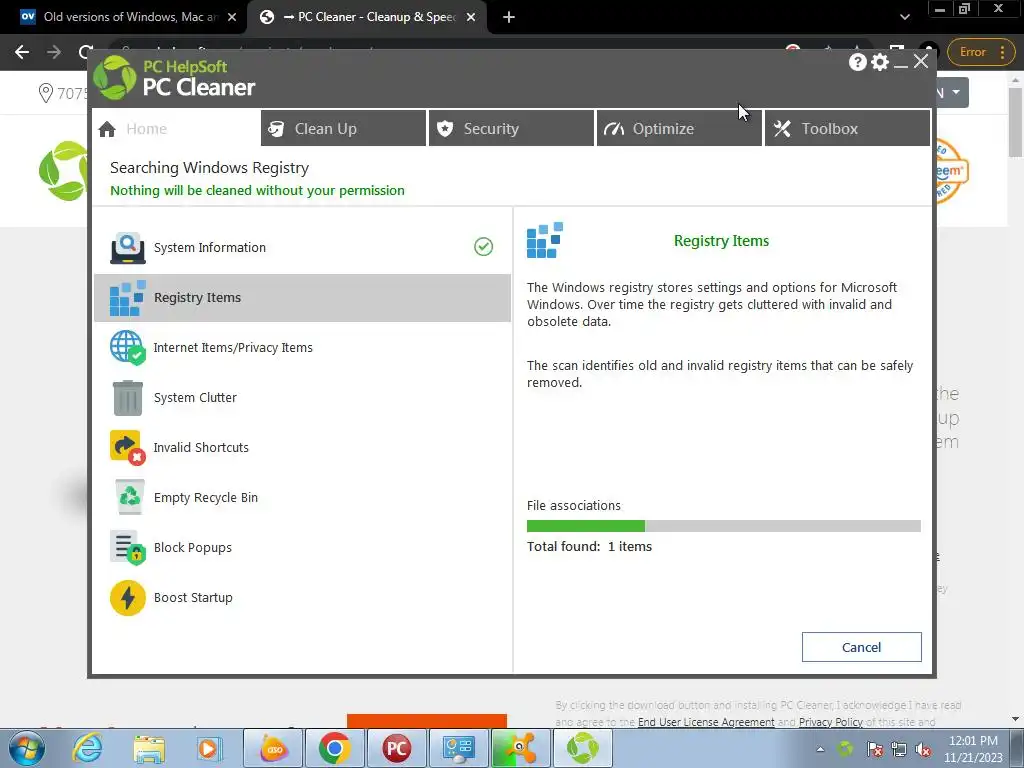Cancel the registry scan
Image resolution: width=1024 pixels, height=768 pixels.
click(861, 647)
